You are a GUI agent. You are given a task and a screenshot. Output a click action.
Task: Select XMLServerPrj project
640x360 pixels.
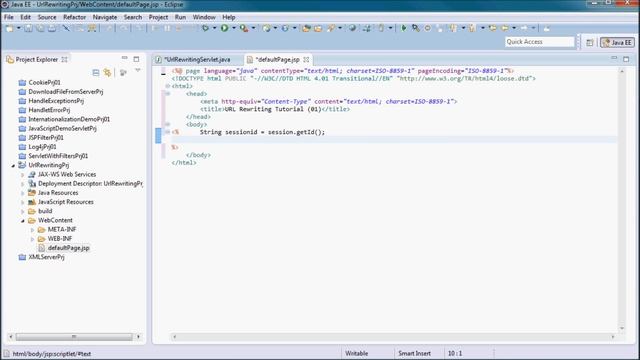46,257
